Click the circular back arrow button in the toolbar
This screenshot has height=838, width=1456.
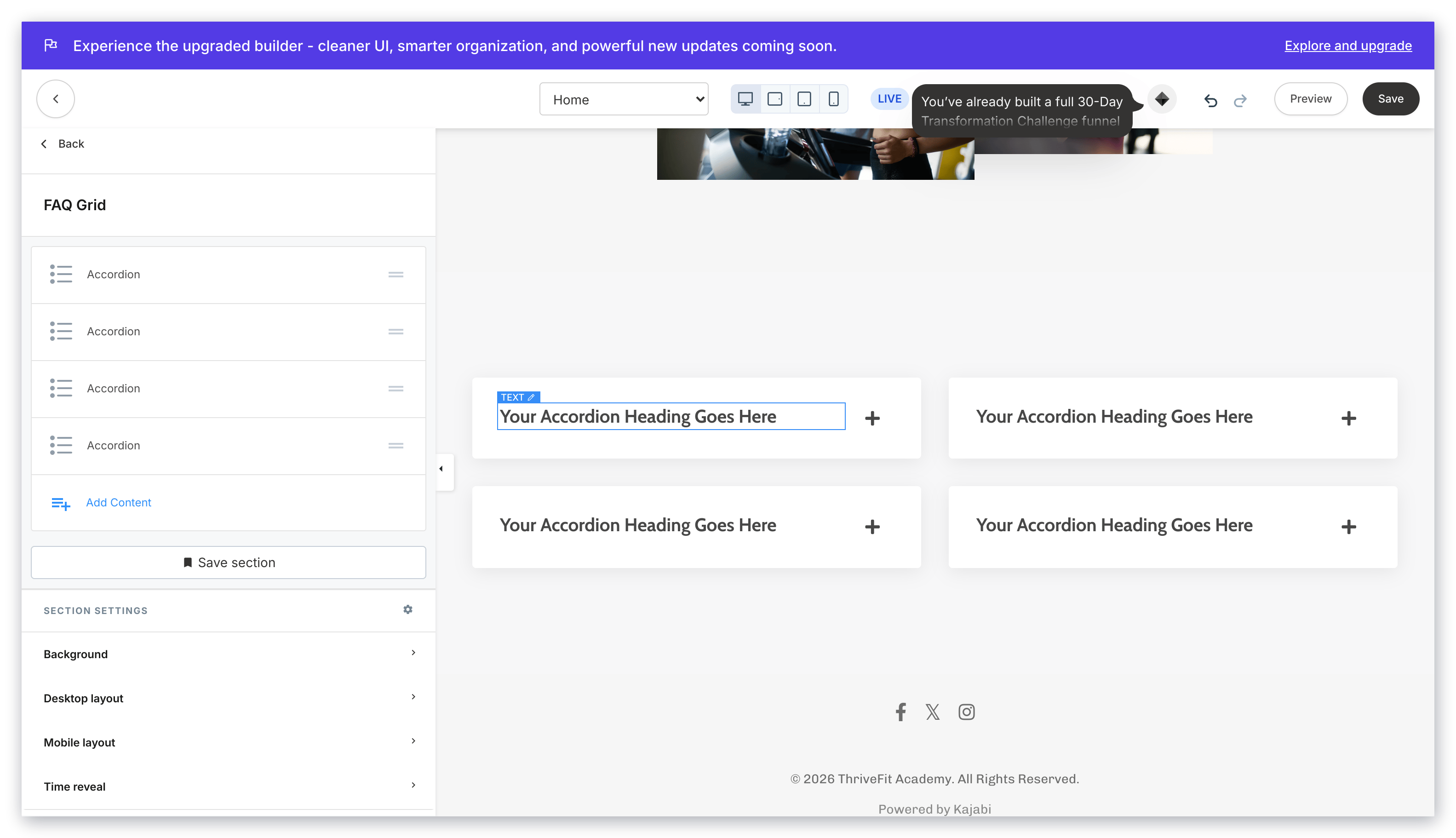point(55,99)
